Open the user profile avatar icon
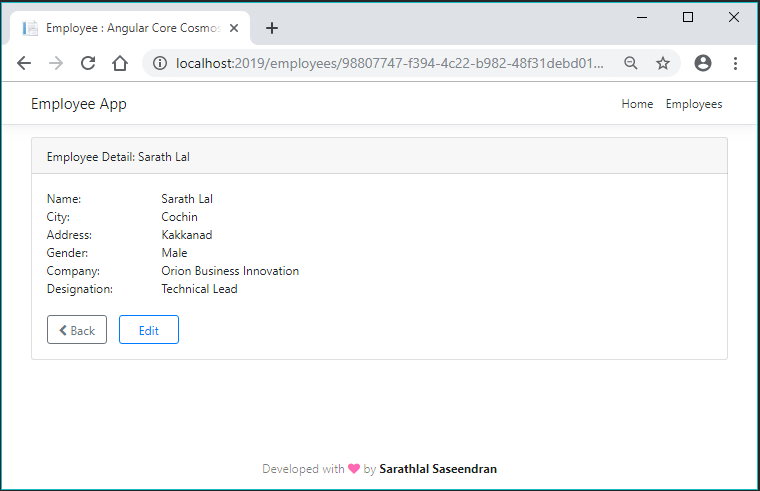Viewport: 760px width, 491px height. tap(703, 63)
